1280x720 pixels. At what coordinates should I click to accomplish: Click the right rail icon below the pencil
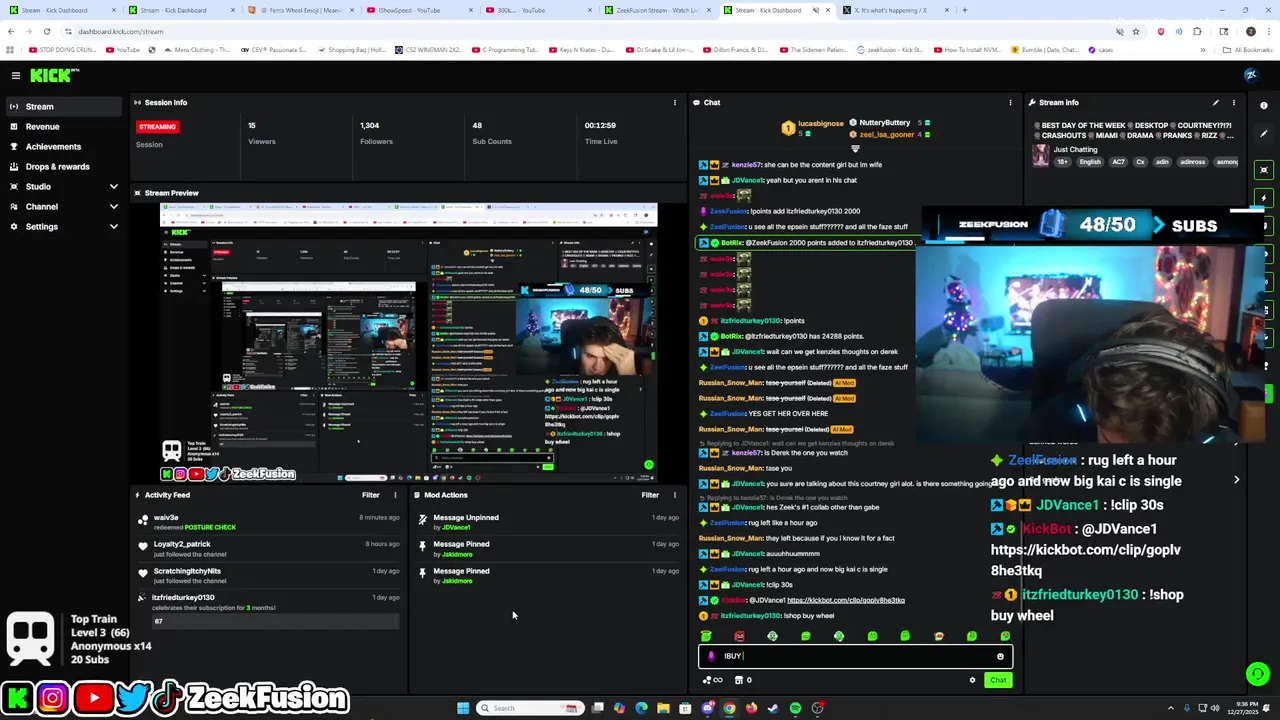click(x=1264, y=170)
